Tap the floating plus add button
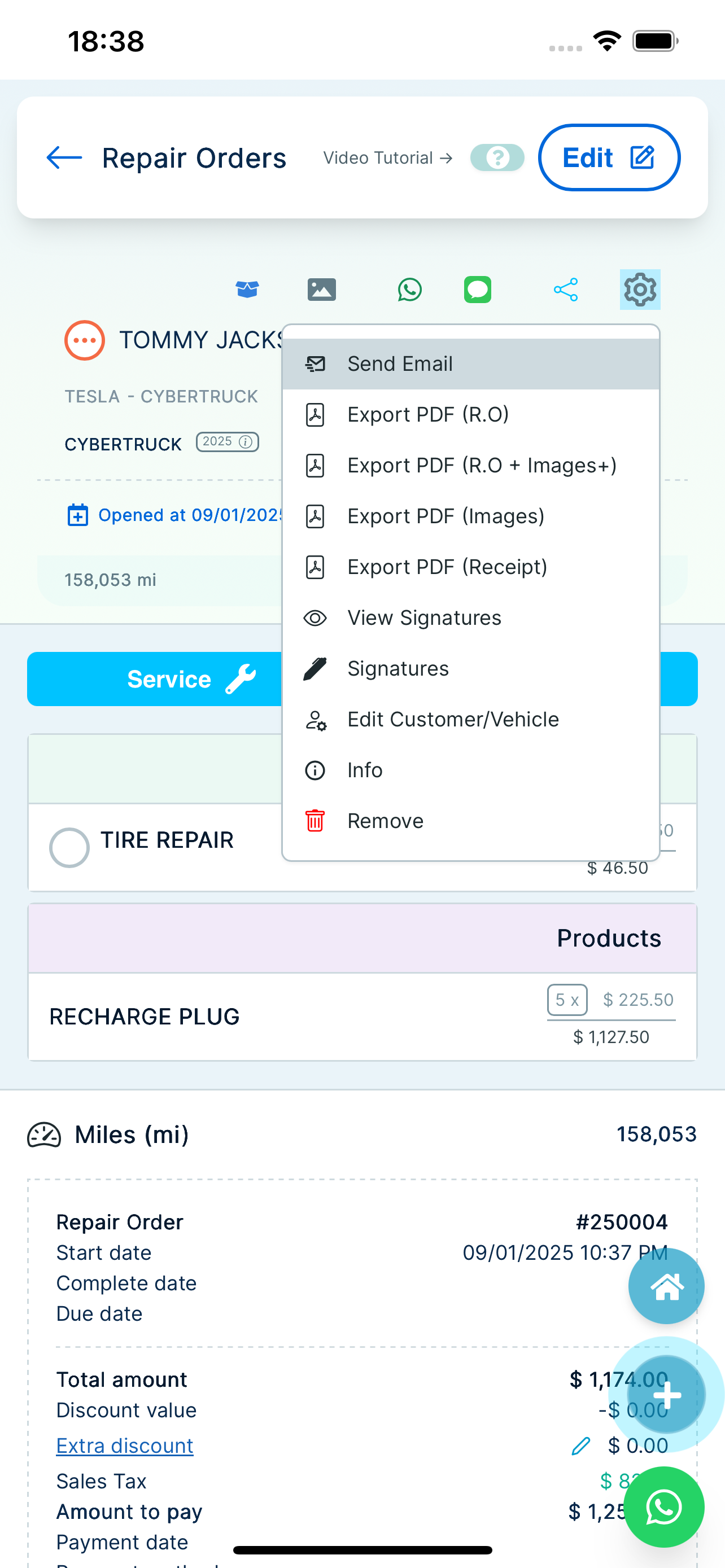Screen dimensions: 725x1568 667,1395
